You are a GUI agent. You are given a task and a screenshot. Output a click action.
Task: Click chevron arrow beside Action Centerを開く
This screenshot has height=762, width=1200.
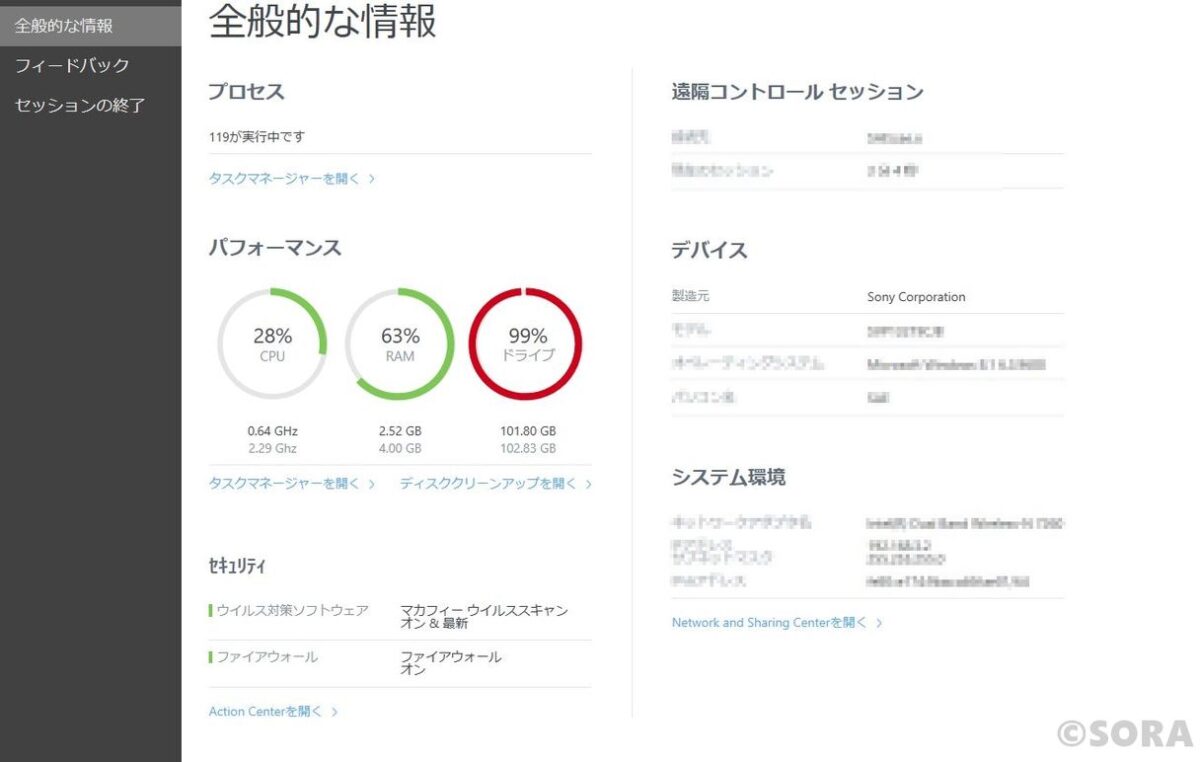[x=335, y=712]
